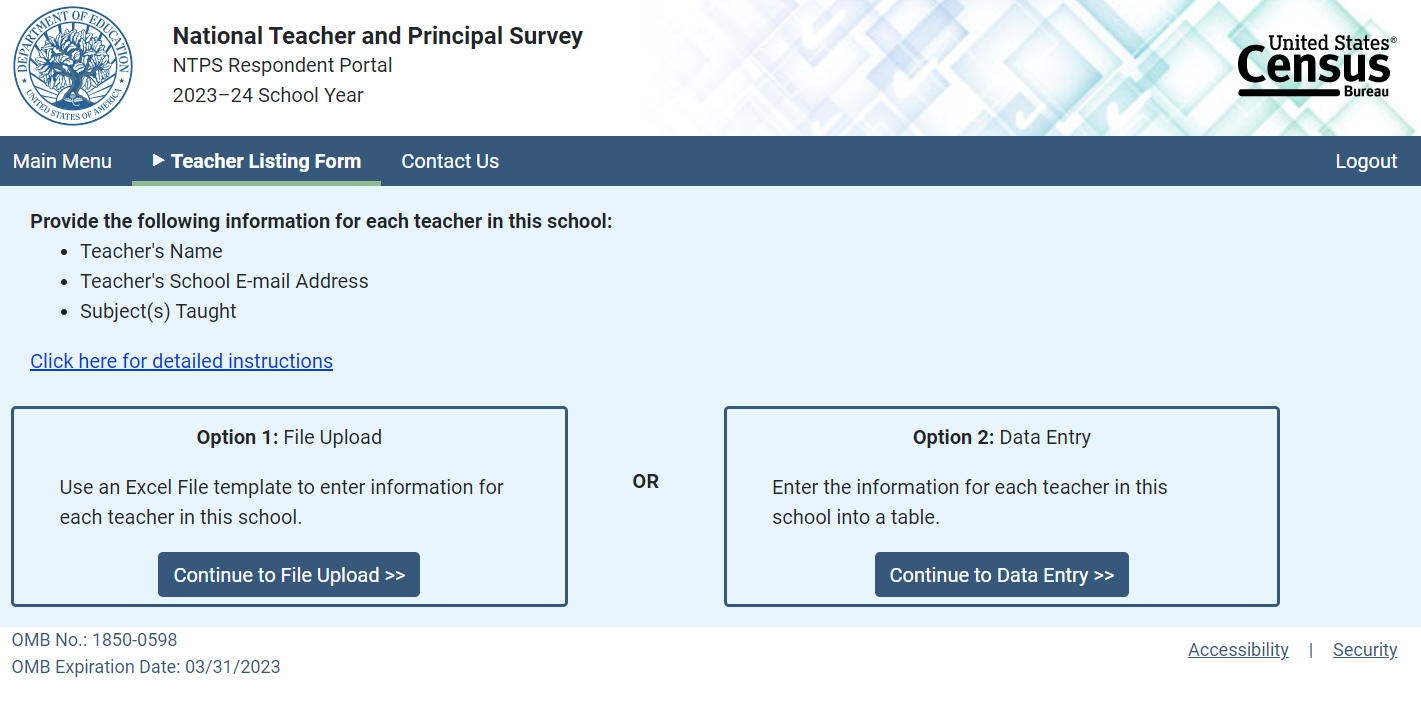1421x701 pixels.
Task: Open the detailed instructions link
Action: tap(181, 361)
